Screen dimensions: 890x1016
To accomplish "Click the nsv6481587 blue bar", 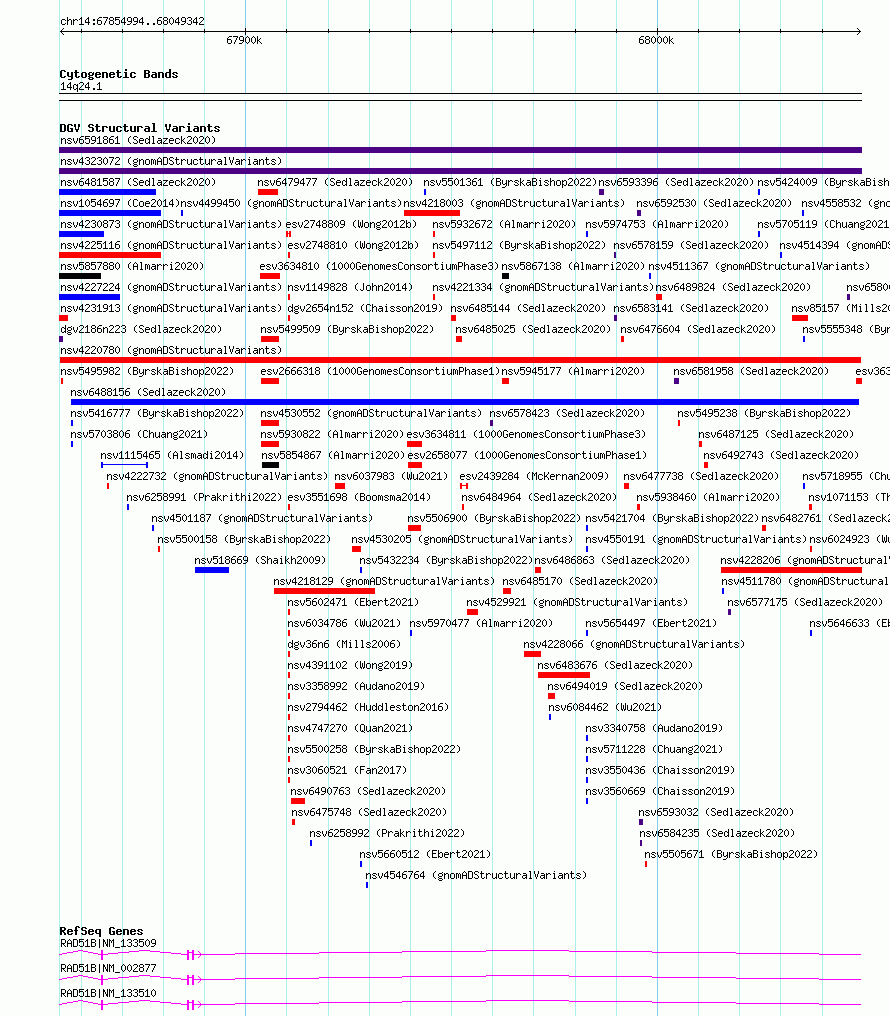I will tap(108, 192).
